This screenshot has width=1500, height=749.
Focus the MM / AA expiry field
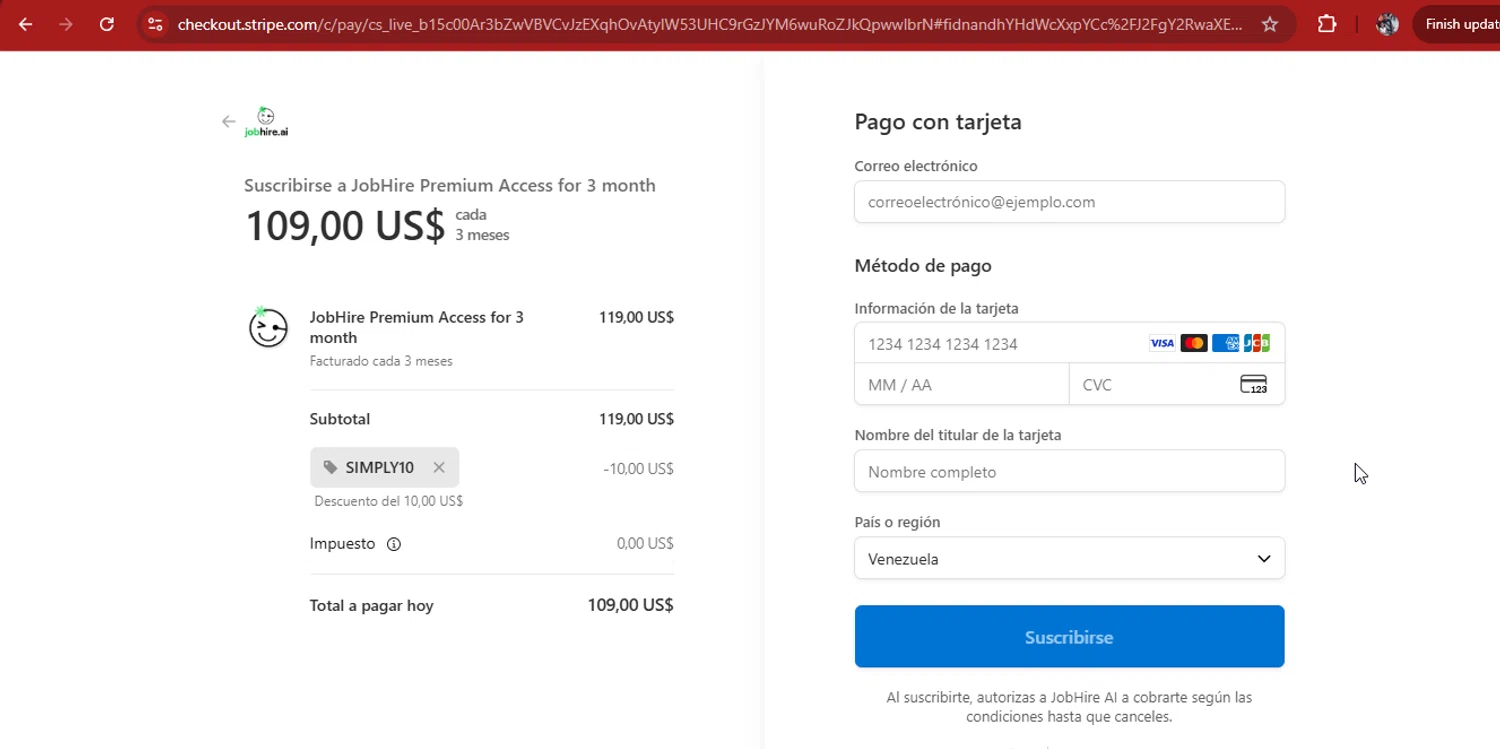tap(961, 384)
